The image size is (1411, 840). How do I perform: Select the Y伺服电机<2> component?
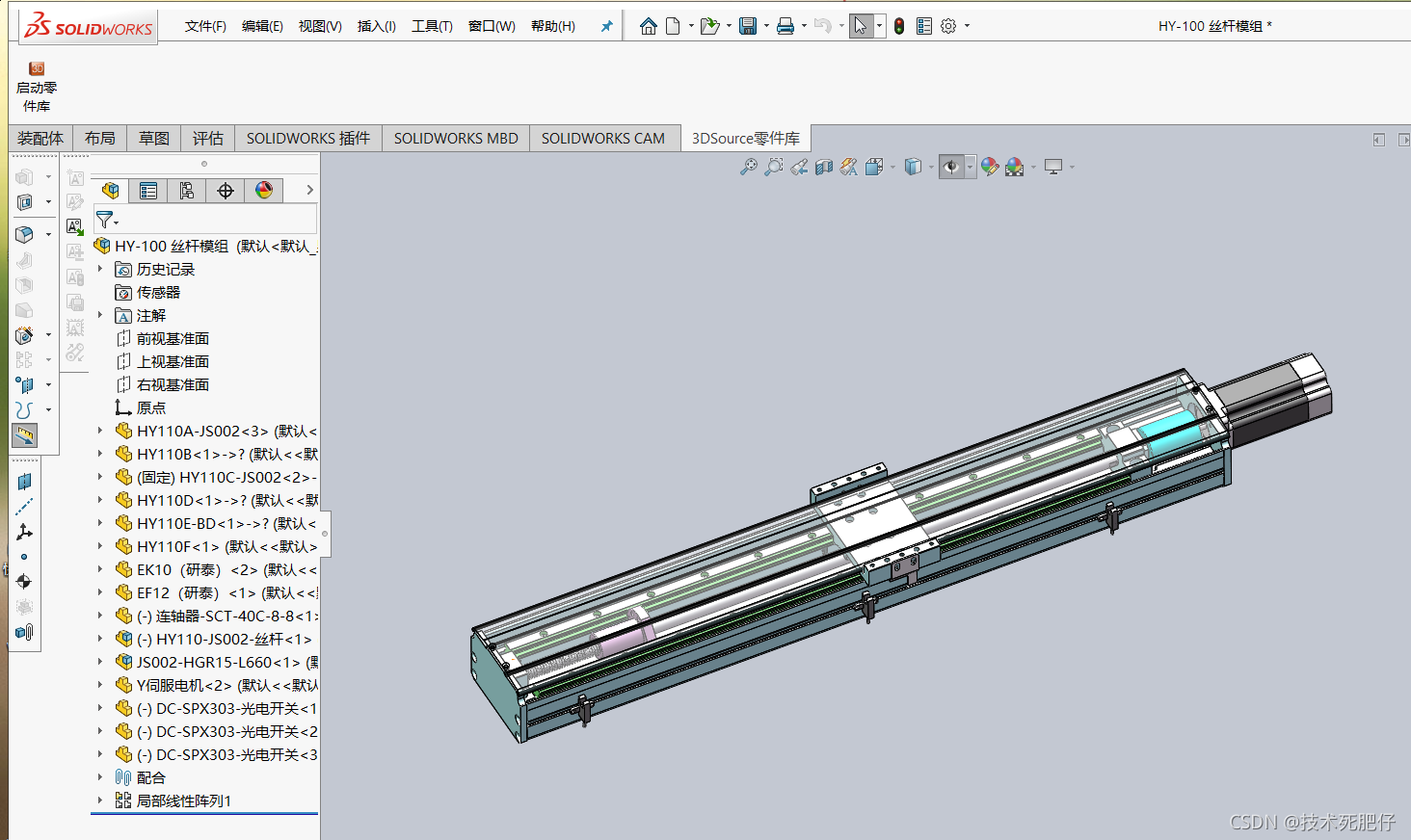point(216,685)
